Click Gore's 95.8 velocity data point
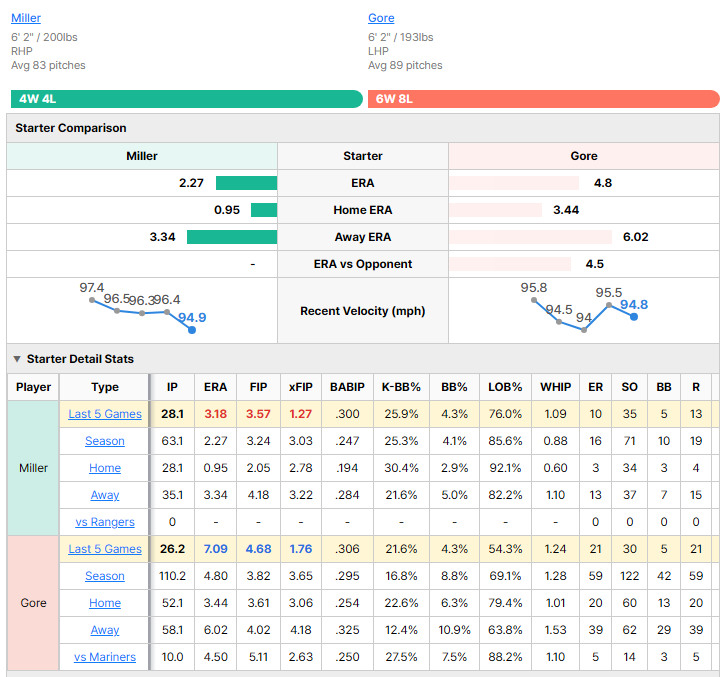 click(534, 300)
